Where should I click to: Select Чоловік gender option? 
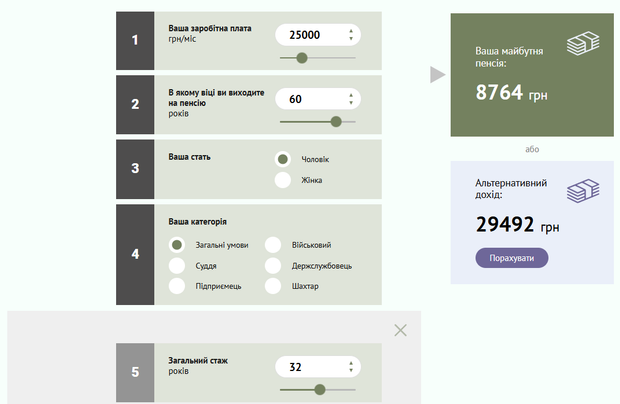(283, 159)
